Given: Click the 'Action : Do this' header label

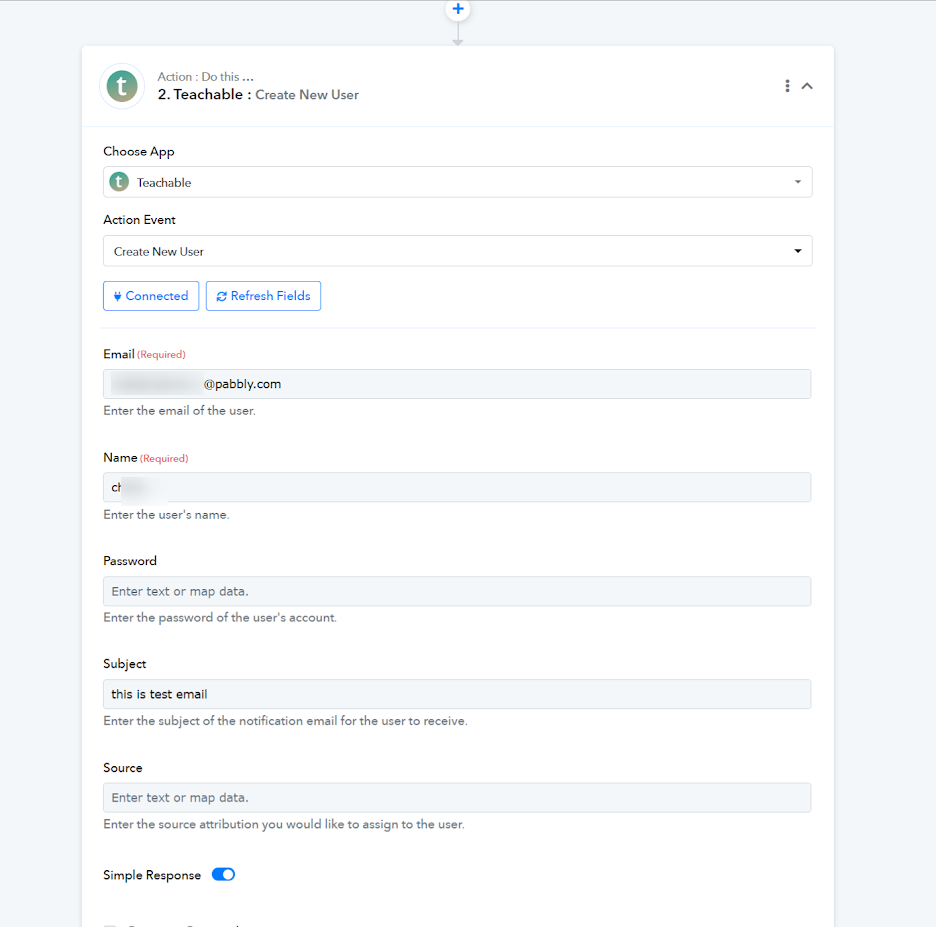Looking at the screenshot, I should [205, 77].
